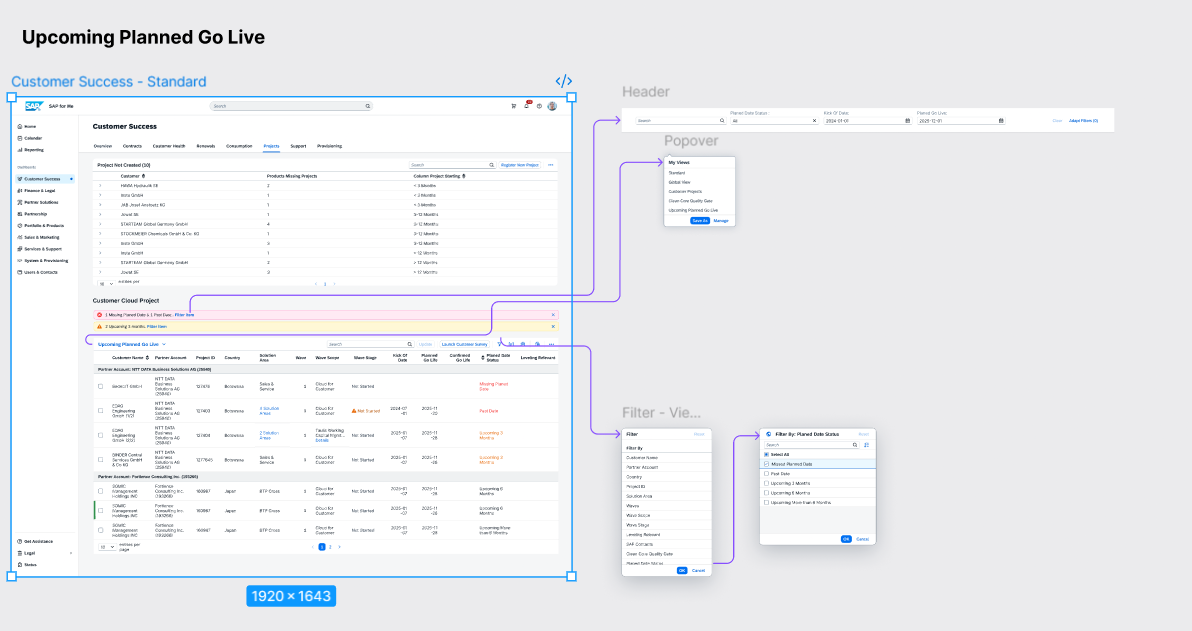Tick the checkbox for the BAGKUT GmbH row
Image resolution: width=1192 pixels, height=631 pixels.
(100, 386)
